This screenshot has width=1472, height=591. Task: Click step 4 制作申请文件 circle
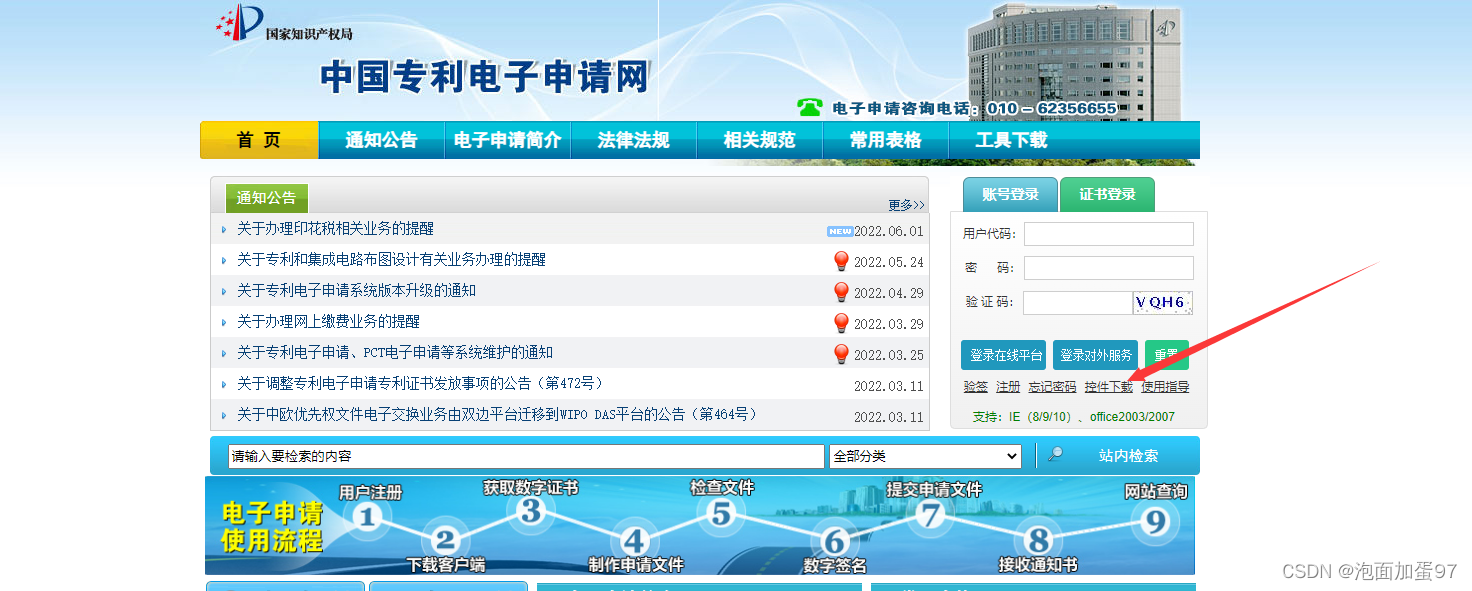click(634, 542)
